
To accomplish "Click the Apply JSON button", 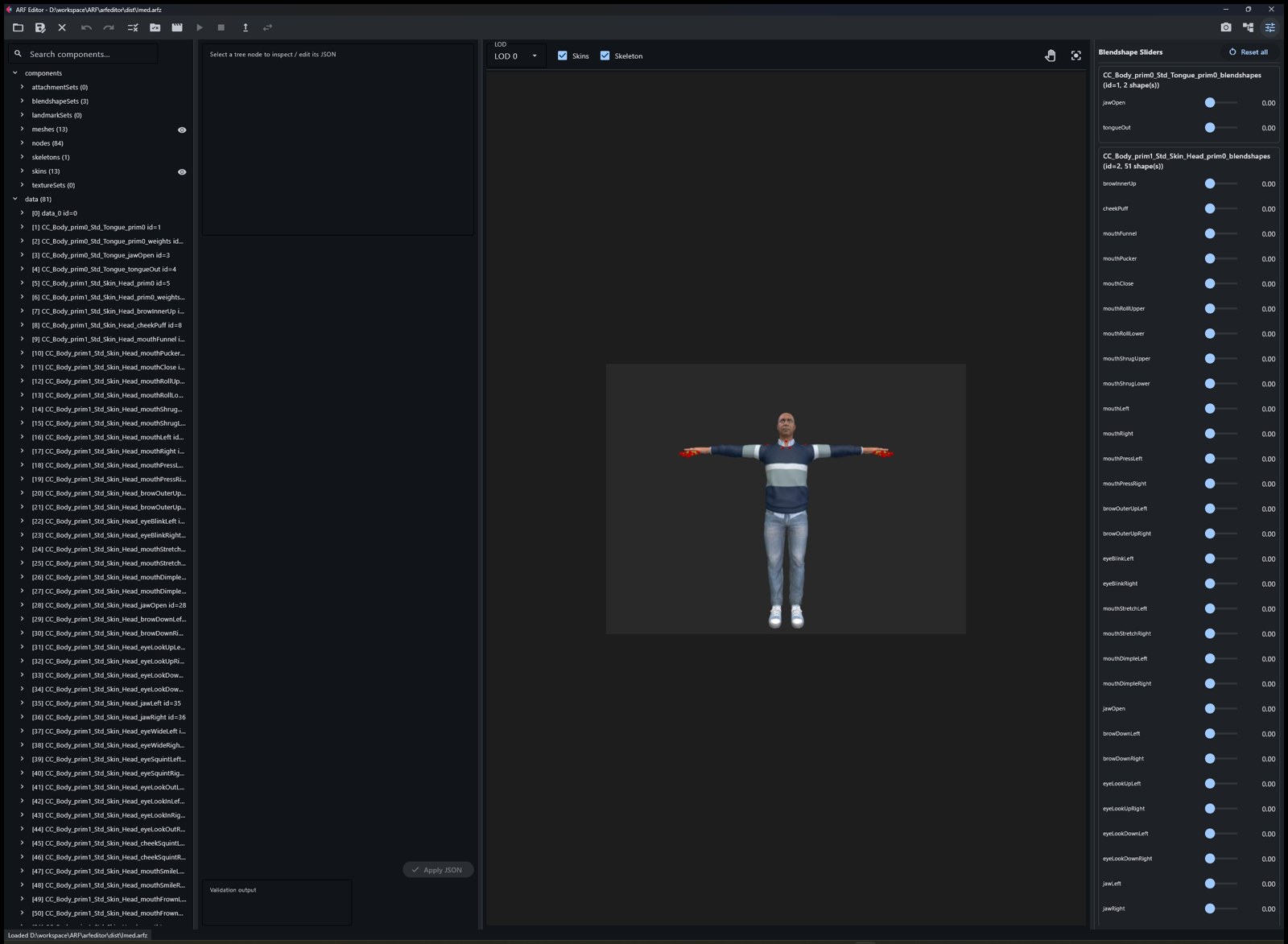I will (438, 870).
